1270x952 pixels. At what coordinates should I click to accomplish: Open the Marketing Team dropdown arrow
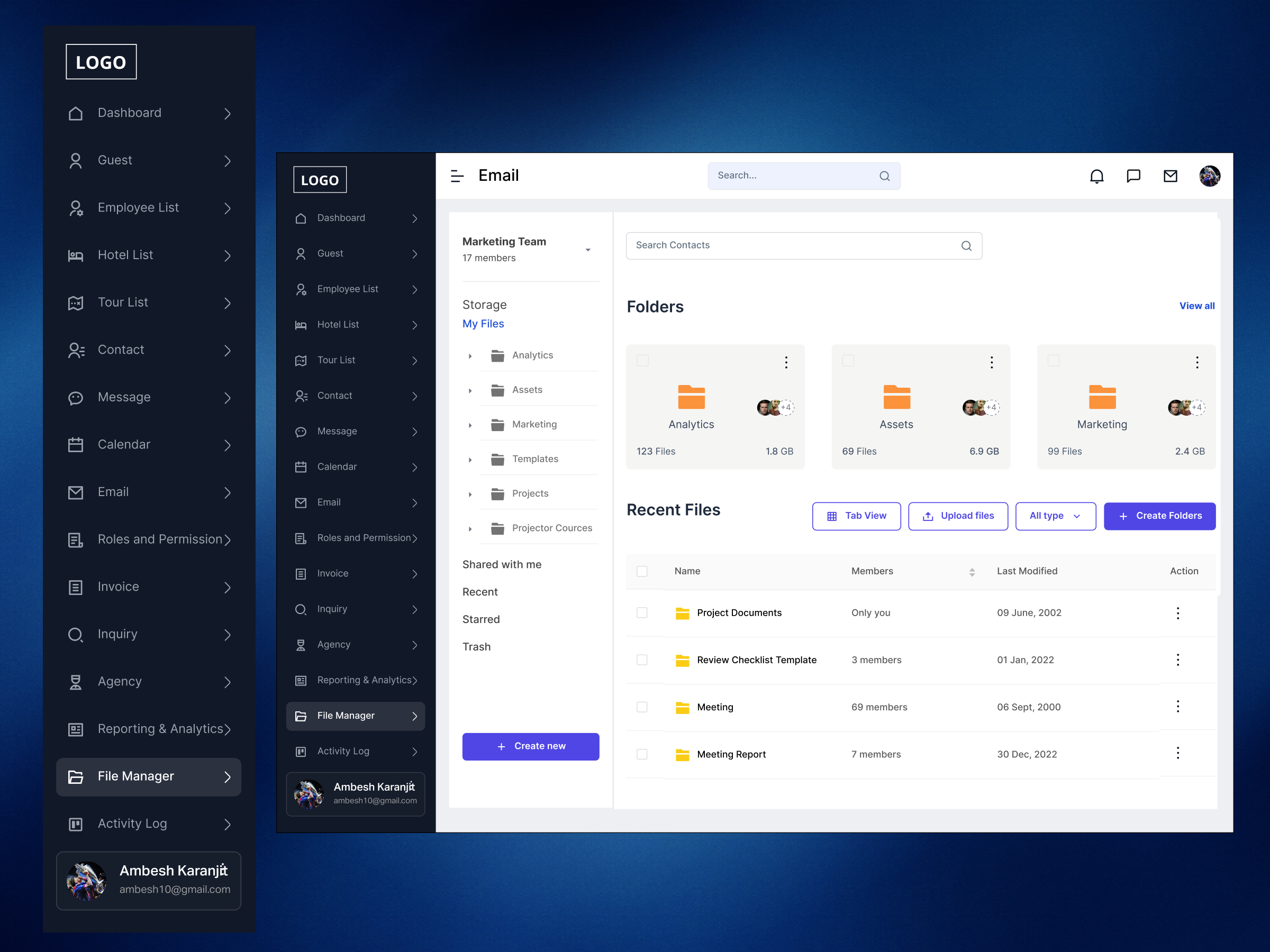click(x=588, y=250)
